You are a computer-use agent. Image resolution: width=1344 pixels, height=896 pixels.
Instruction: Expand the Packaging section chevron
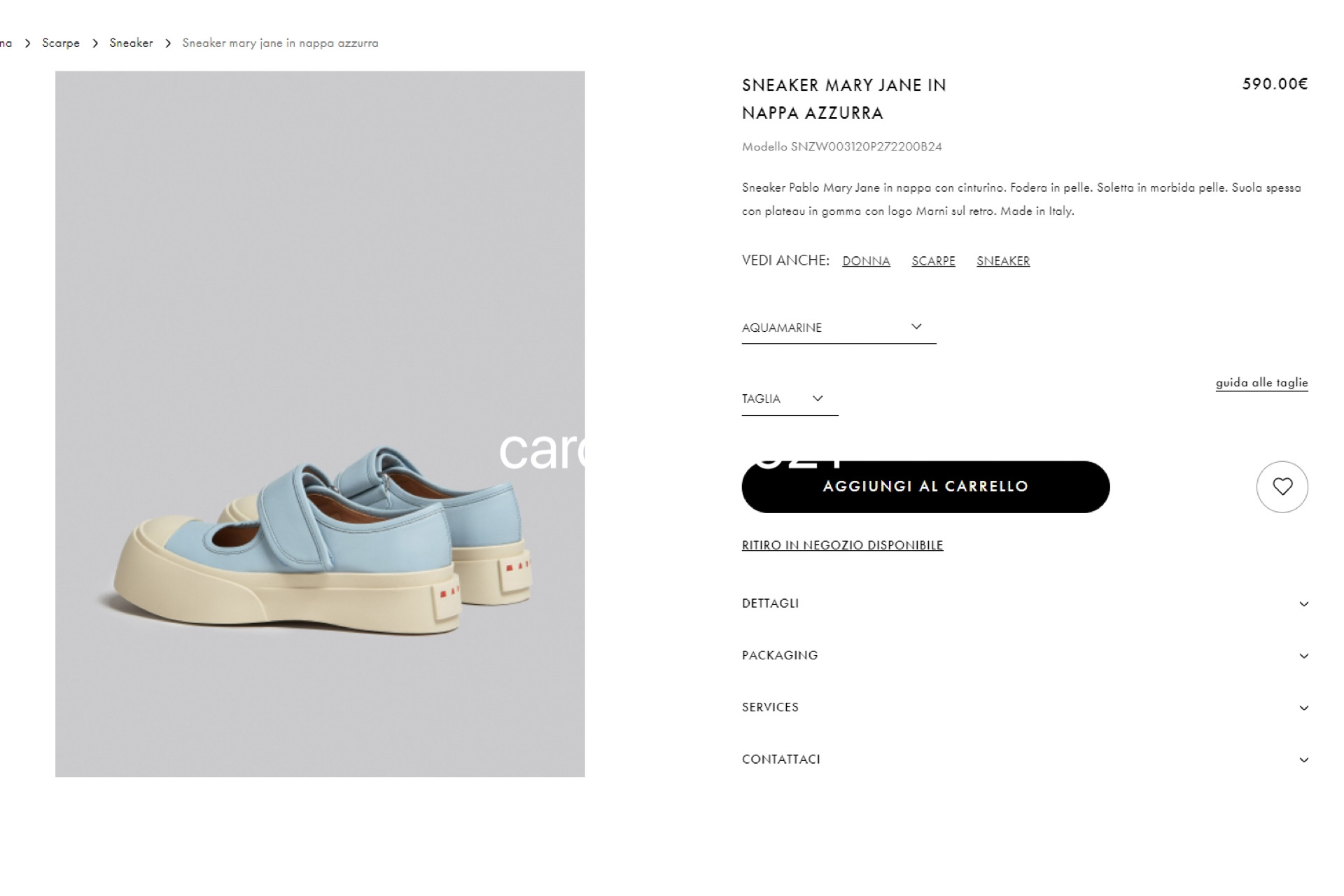coord(1303,656)
